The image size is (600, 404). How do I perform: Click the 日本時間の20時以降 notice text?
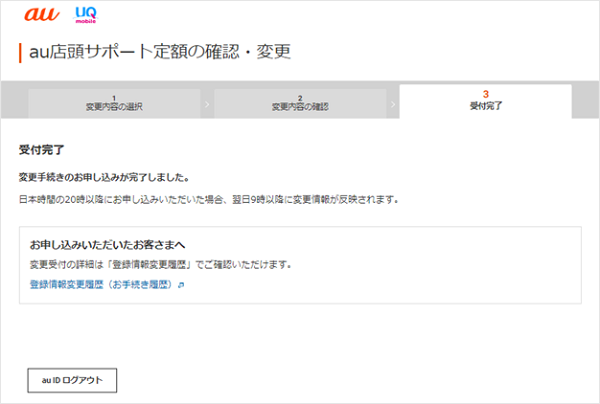(x=208, y=199)
